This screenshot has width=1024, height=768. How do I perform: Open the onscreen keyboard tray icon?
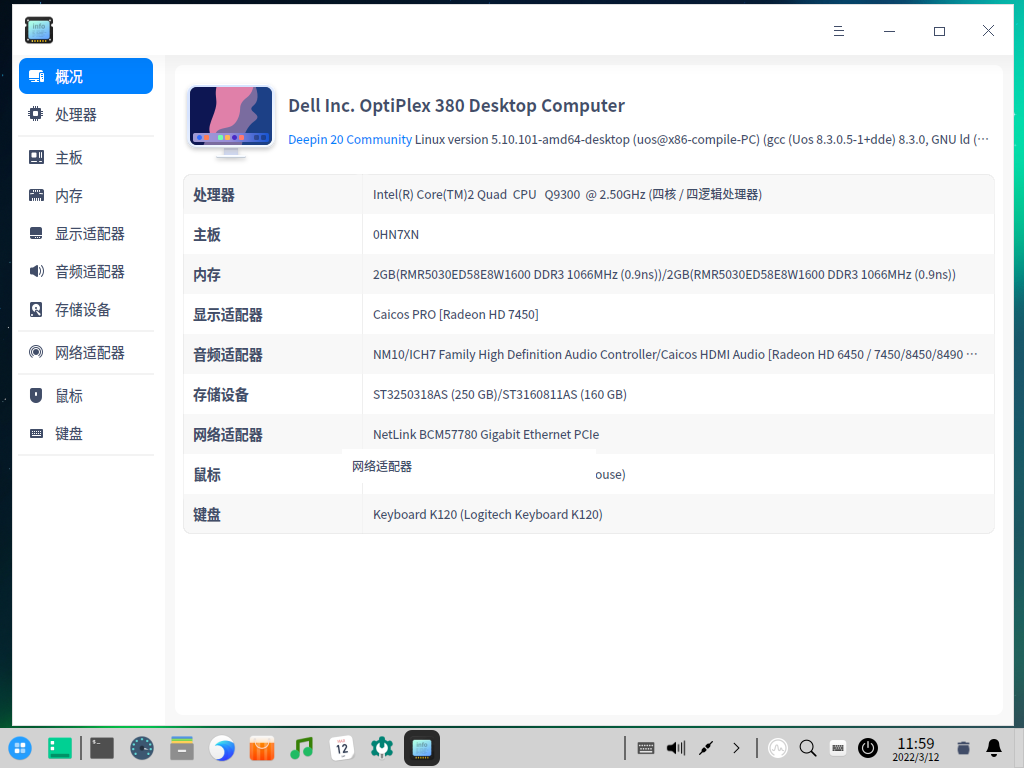point(646,748)
